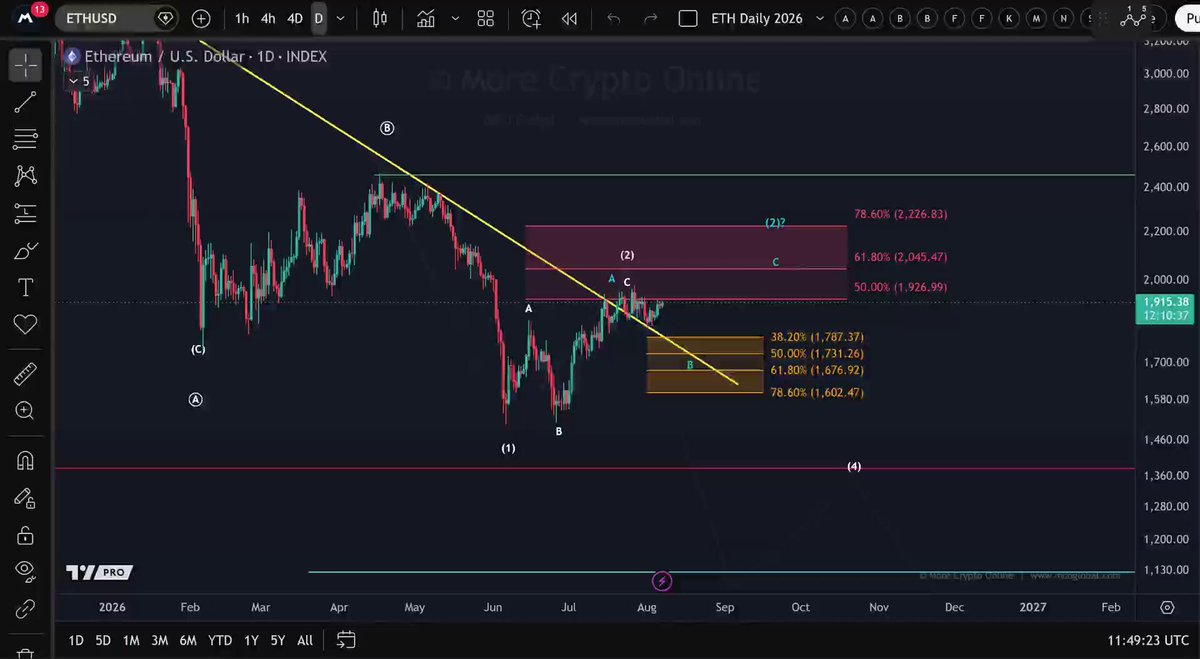Create a new price alert
The image size is (1200, 659).
click(531, 18)
